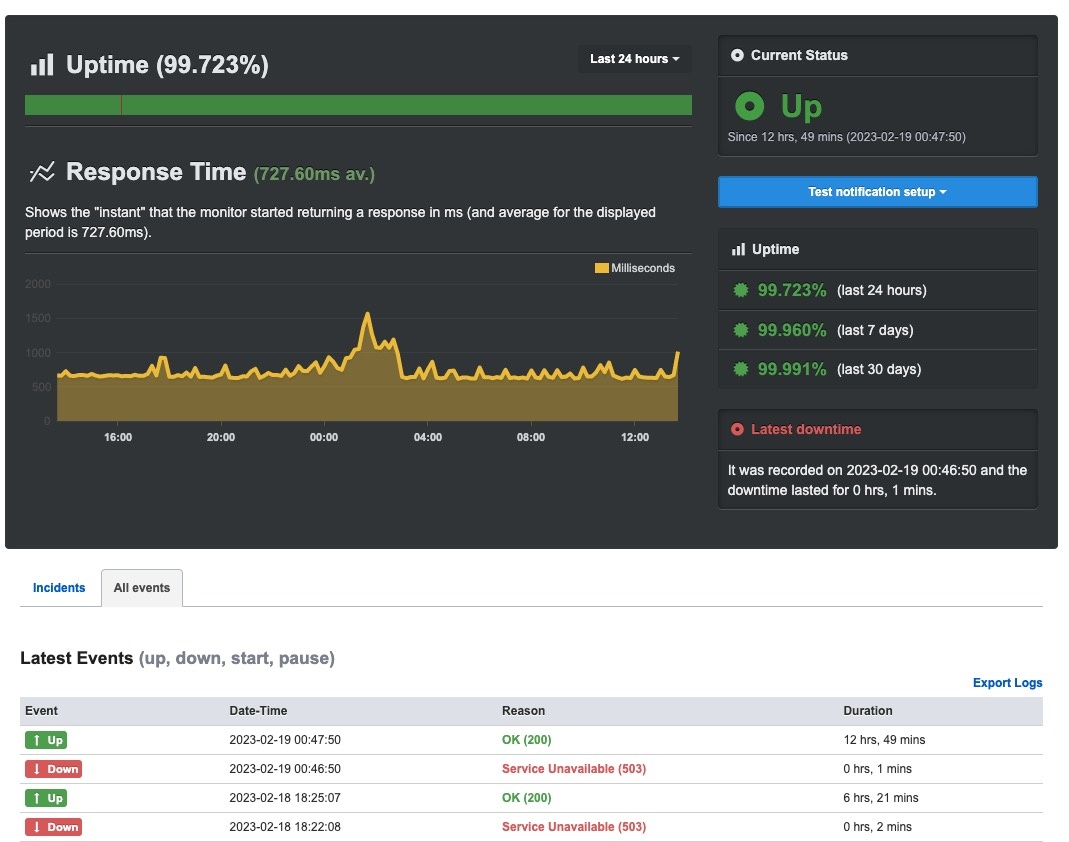The image size is (1069, 842).
Task: Click the green Up badge at 00:47:50
Action: pos(46,740)
